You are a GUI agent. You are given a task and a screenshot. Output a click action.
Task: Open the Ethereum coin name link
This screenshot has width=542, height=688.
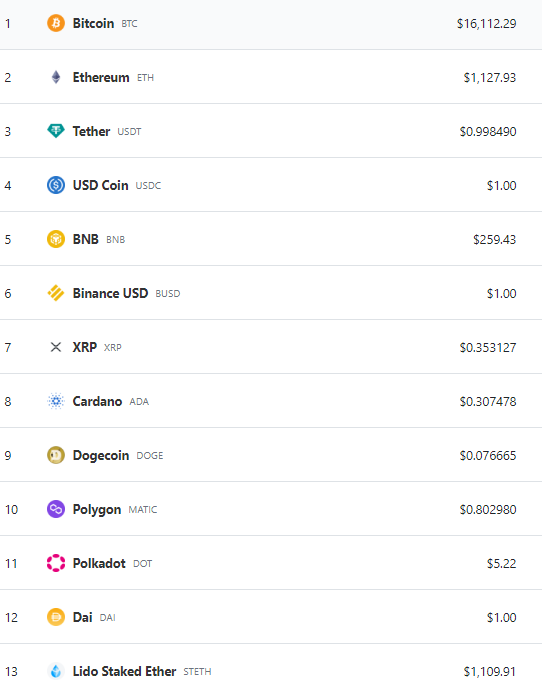click(x=101, y=77)
